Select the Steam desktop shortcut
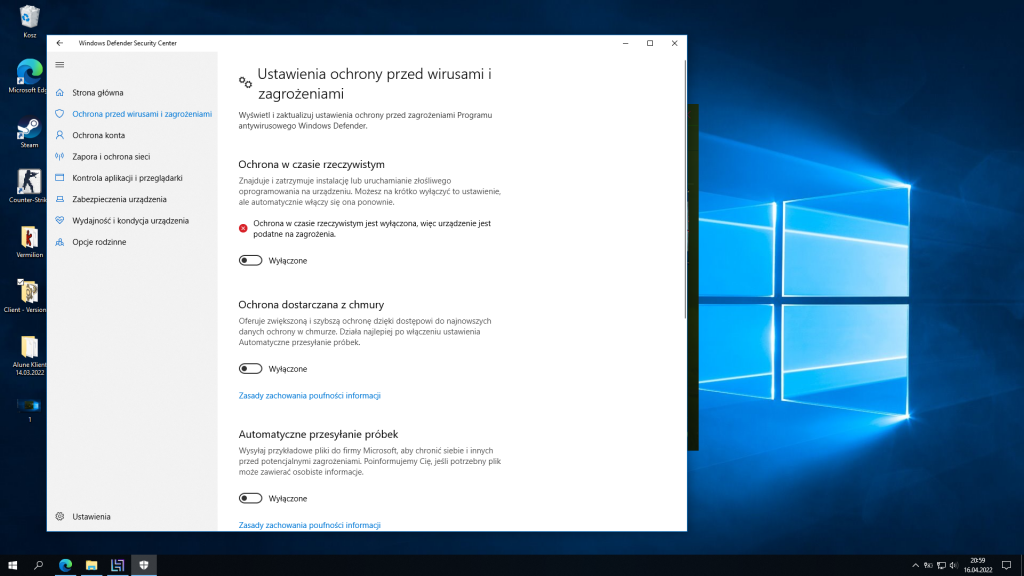 tap(29, 132)
